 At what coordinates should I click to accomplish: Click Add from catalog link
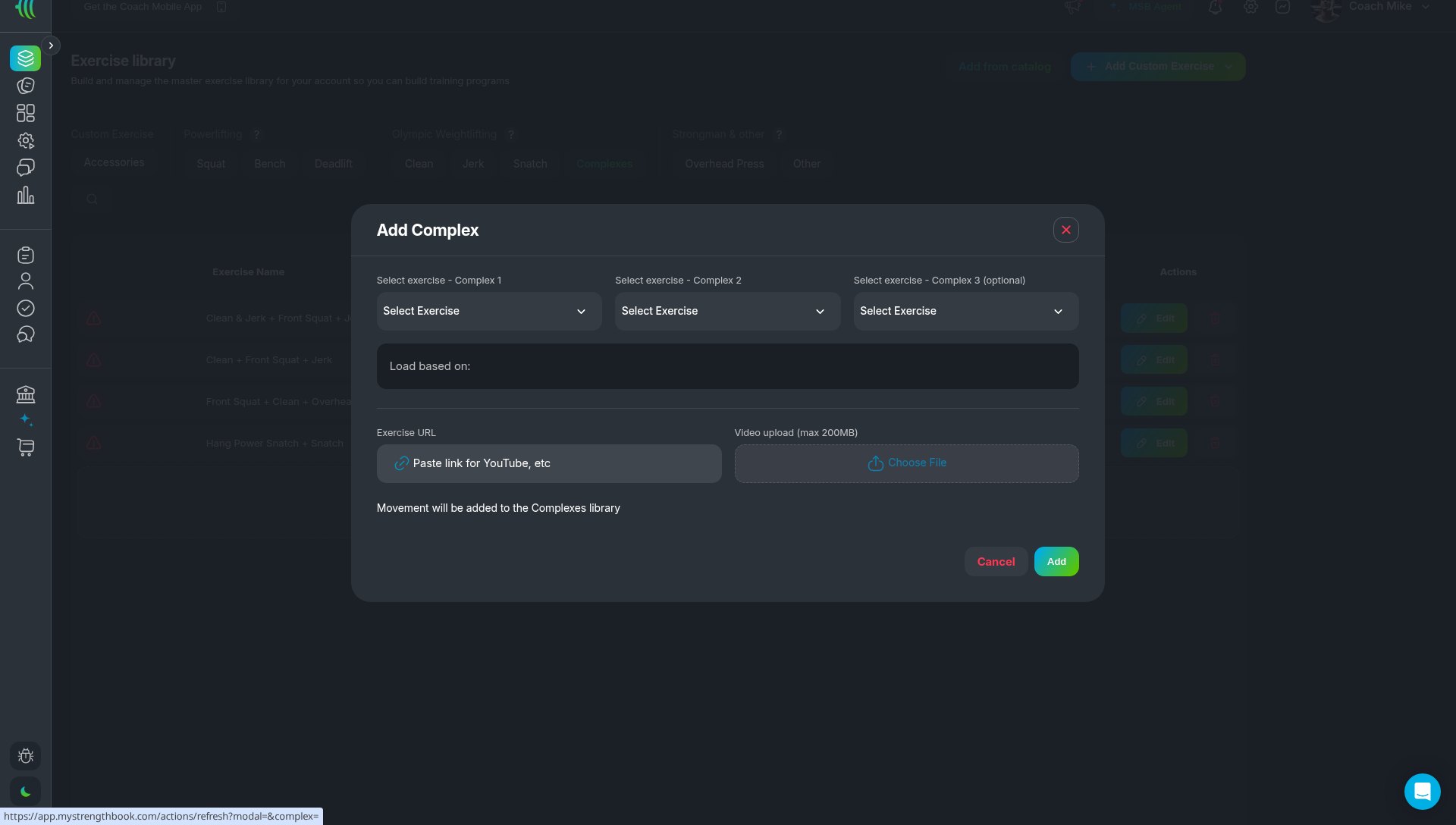pyautogui.click(x=1005, y=67)
